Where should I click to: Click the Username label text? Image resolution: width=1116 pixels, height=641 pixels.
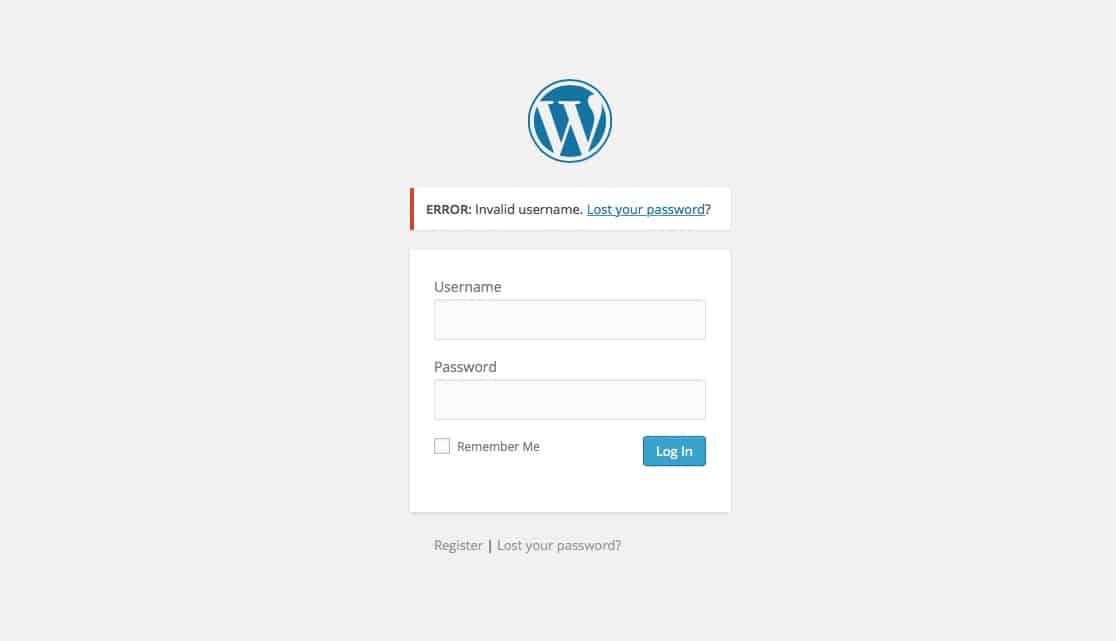click(x=468, y=287)
